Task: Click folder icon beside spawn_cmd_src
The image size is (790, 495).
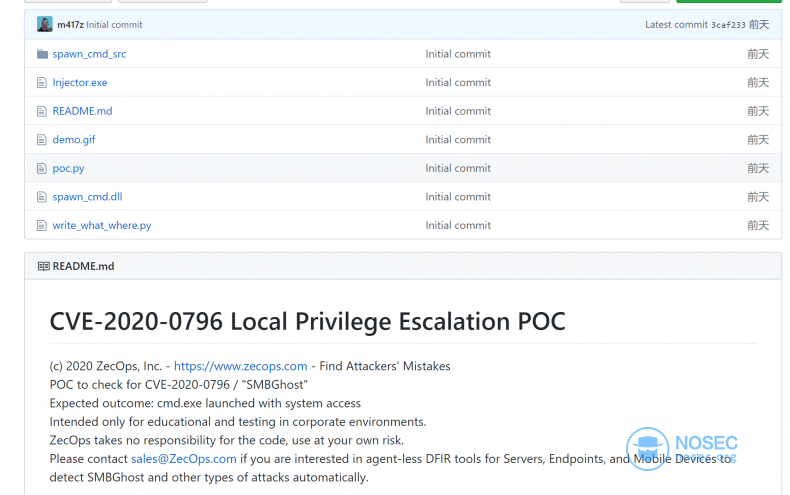Action: click(x=42, y=54)
